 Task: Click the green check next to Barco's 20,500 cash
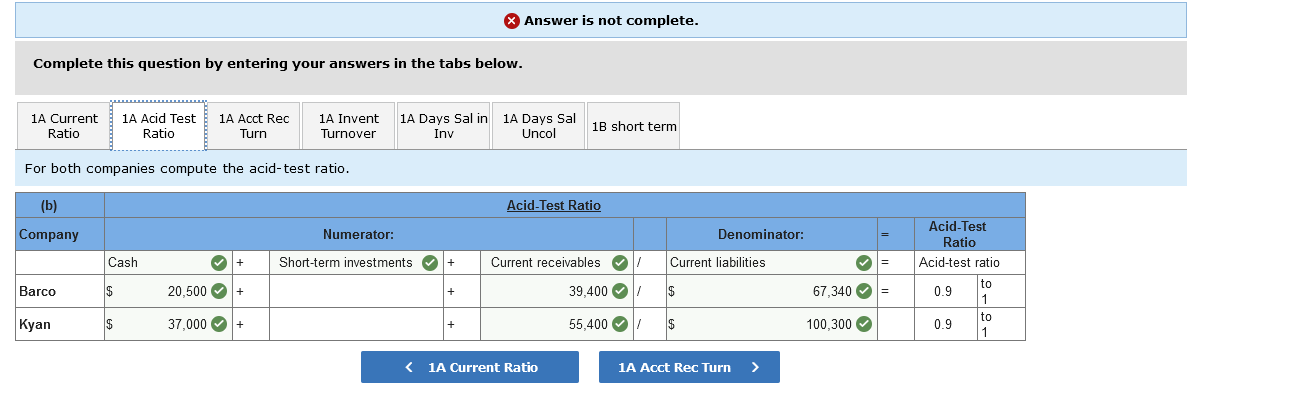point(219,291)
